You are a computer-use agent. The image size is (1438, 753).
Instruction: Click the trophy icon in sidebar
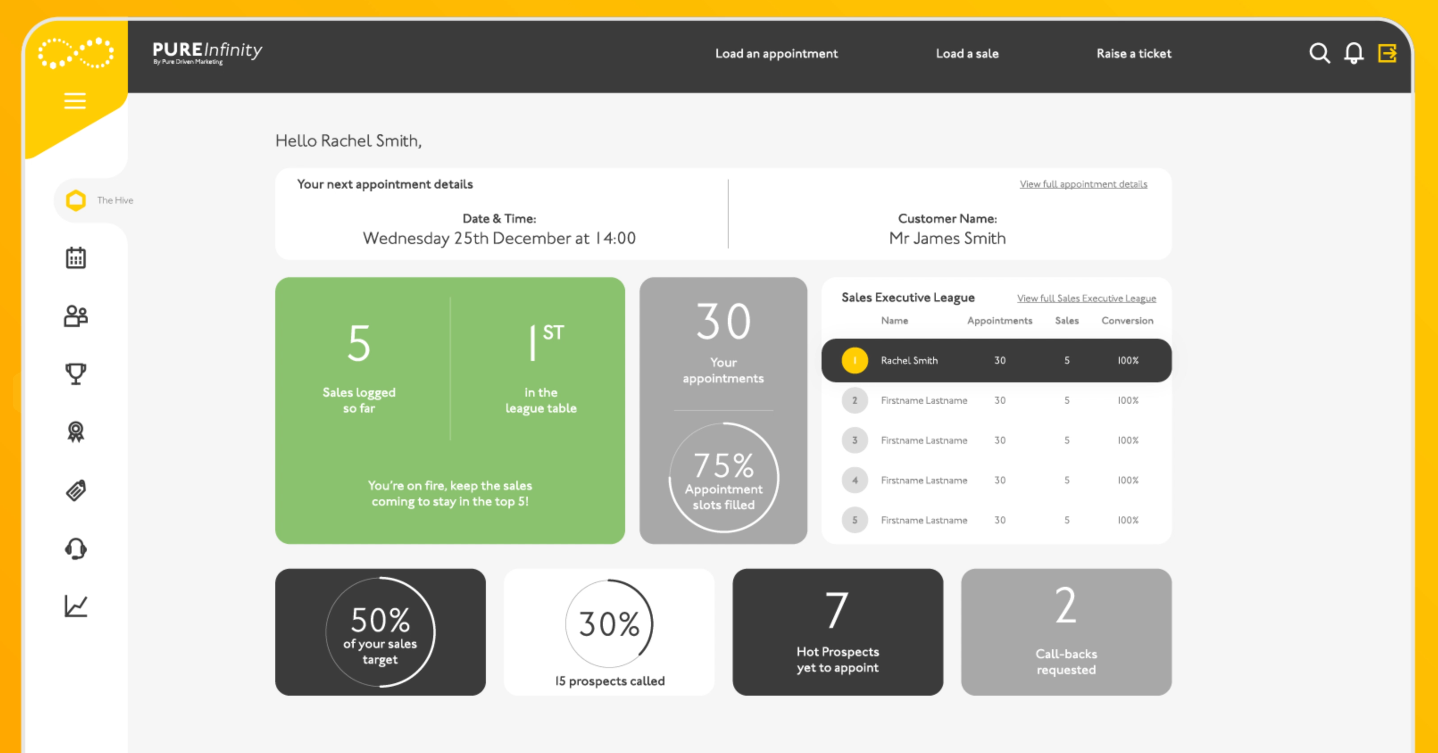[x=76, y=374]
